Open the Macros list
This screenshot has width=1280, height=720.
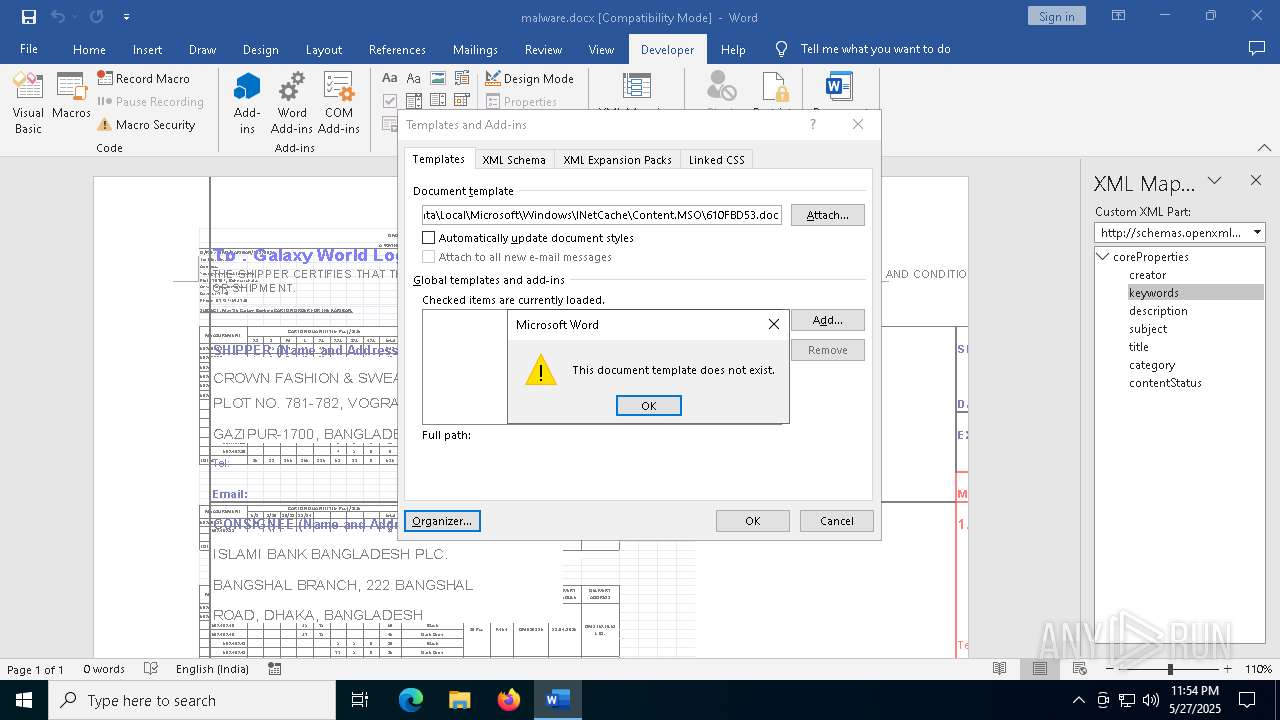71,96
